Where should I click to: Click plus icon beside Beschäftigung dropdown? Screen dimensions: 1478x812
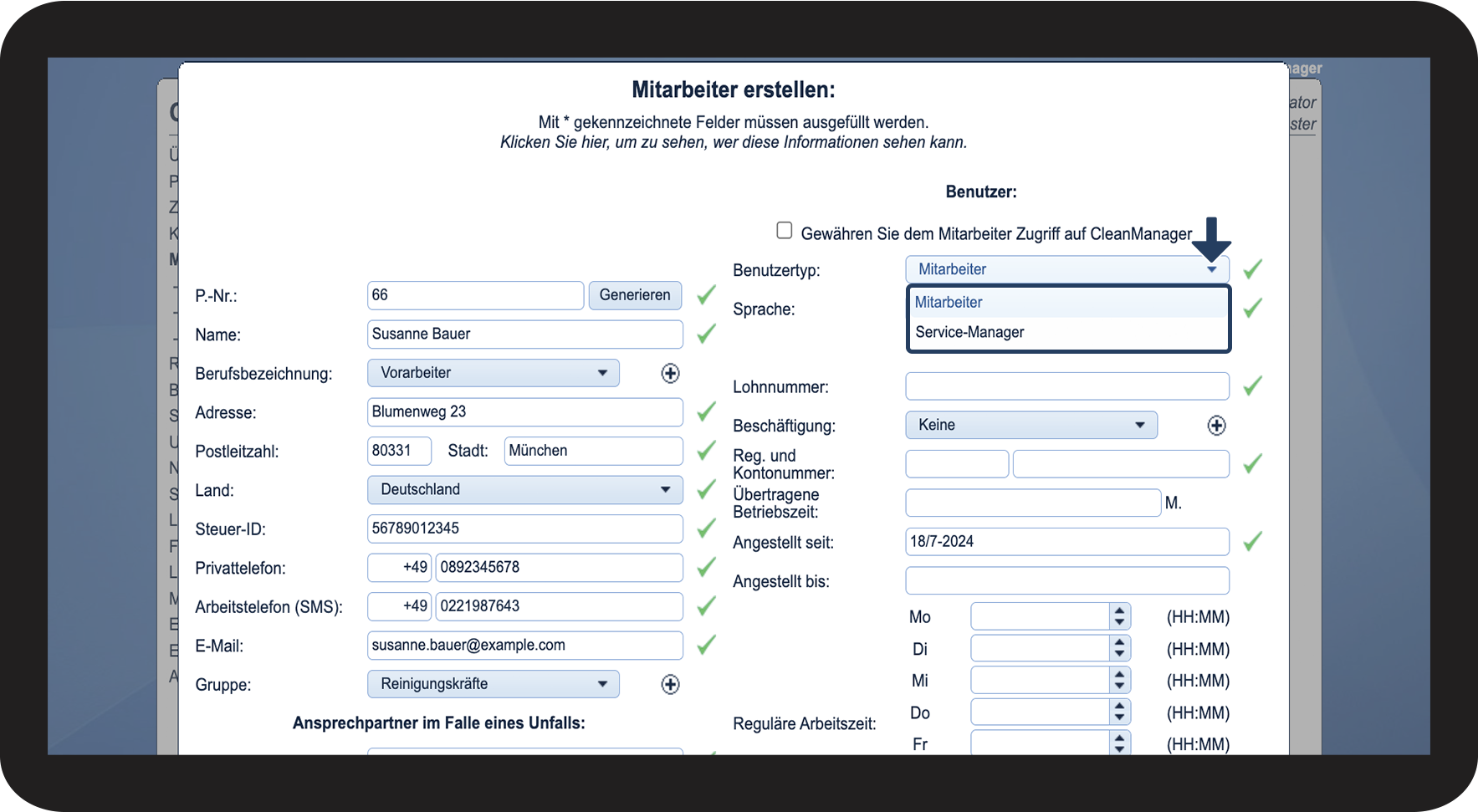[x=1216, y=426]
